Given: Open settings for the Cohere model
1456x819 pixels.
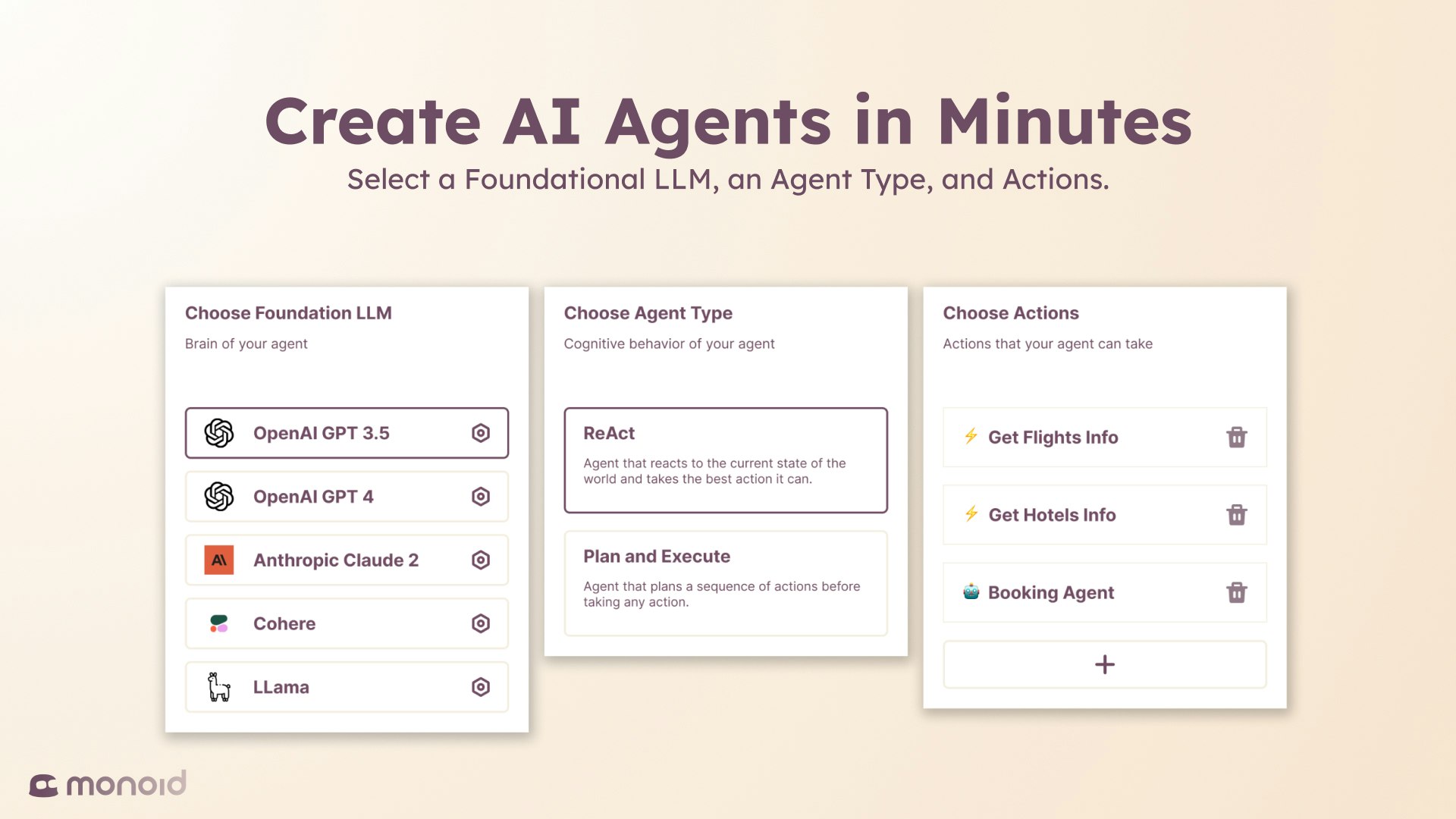Looking at the screenshot, I should click(x=481, y=623).
